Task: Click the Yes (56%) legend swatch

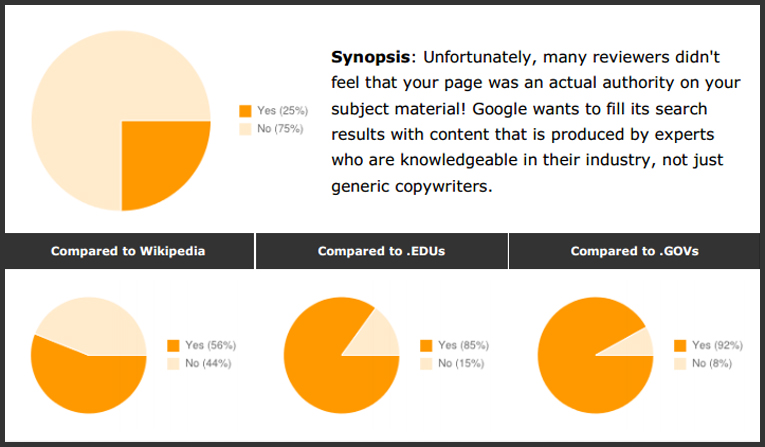Action: 174,345
